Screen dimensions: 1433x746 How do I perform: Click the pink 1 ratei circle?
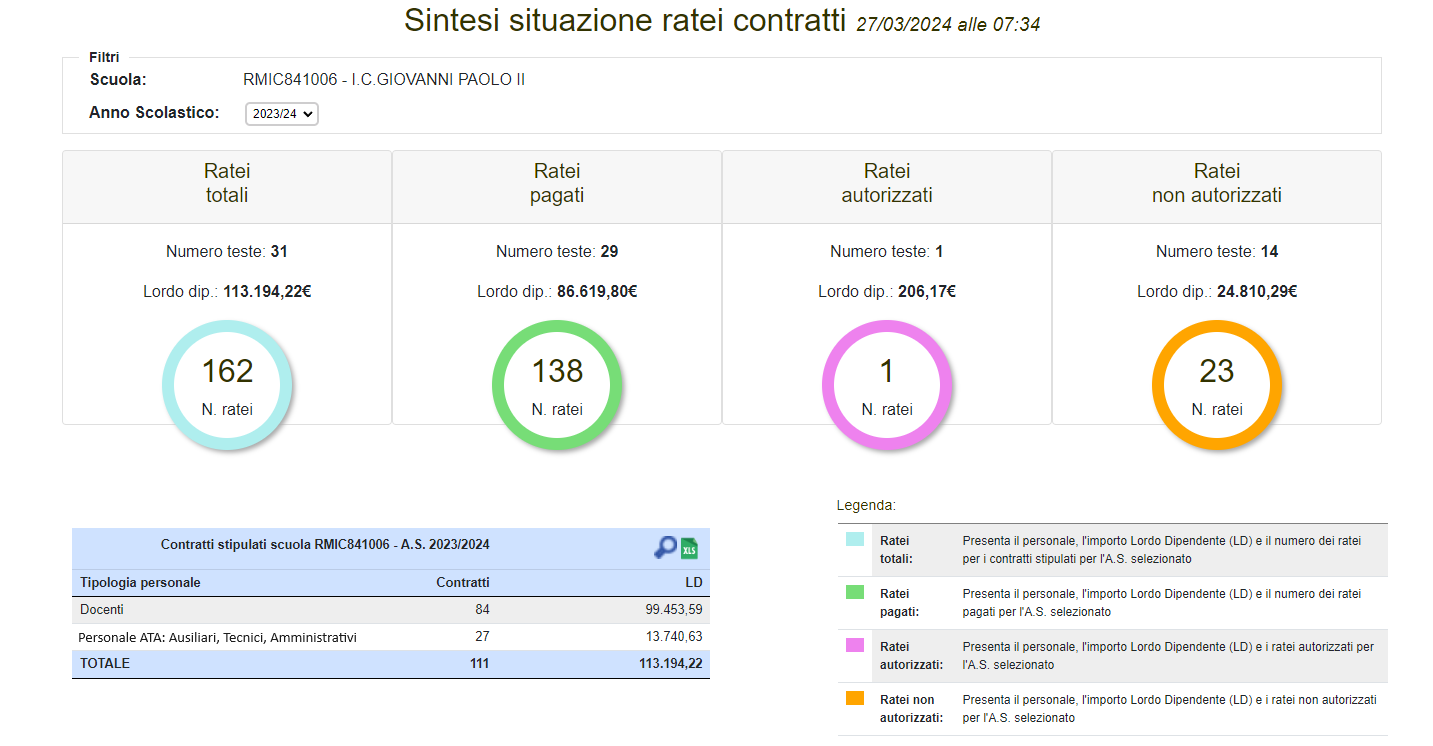887,385
